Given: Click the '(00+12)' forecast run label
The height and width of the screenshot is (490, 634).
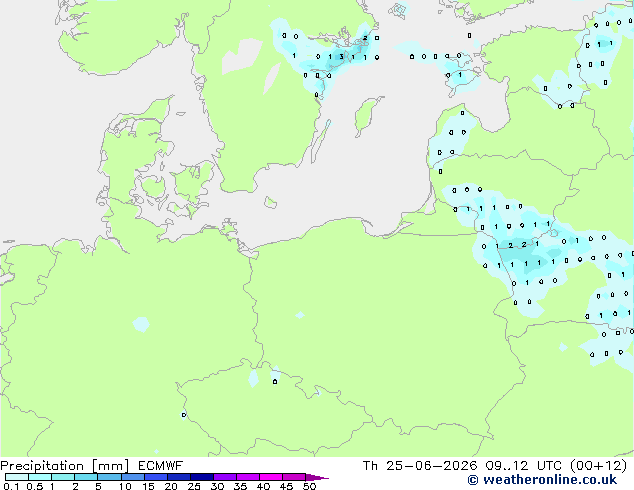Looking at the screenshot, I should [x=598, y=466].
